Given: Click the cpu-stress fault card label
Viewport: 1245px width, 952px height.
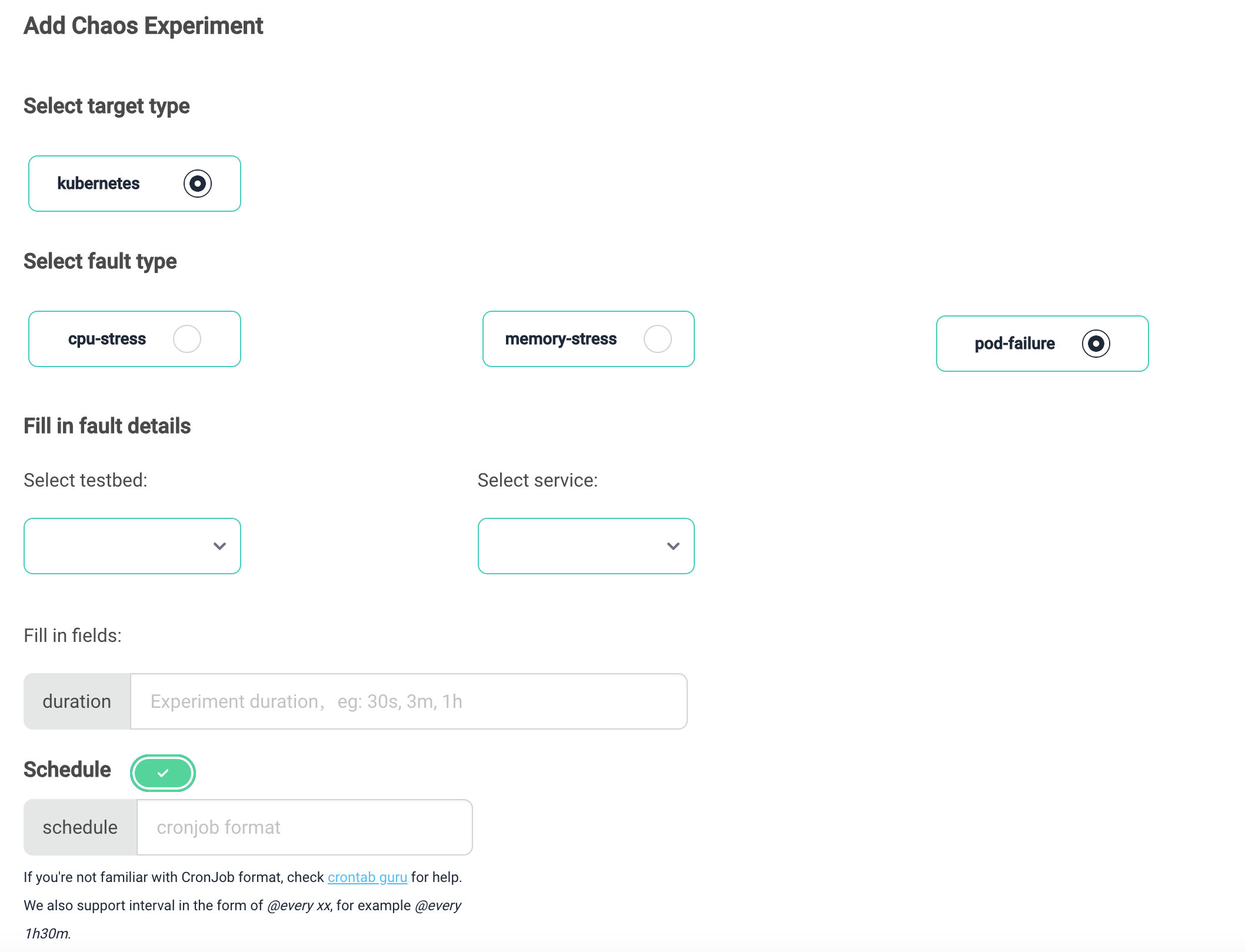Looking at the screenshot, I should (x=106, y=339).
